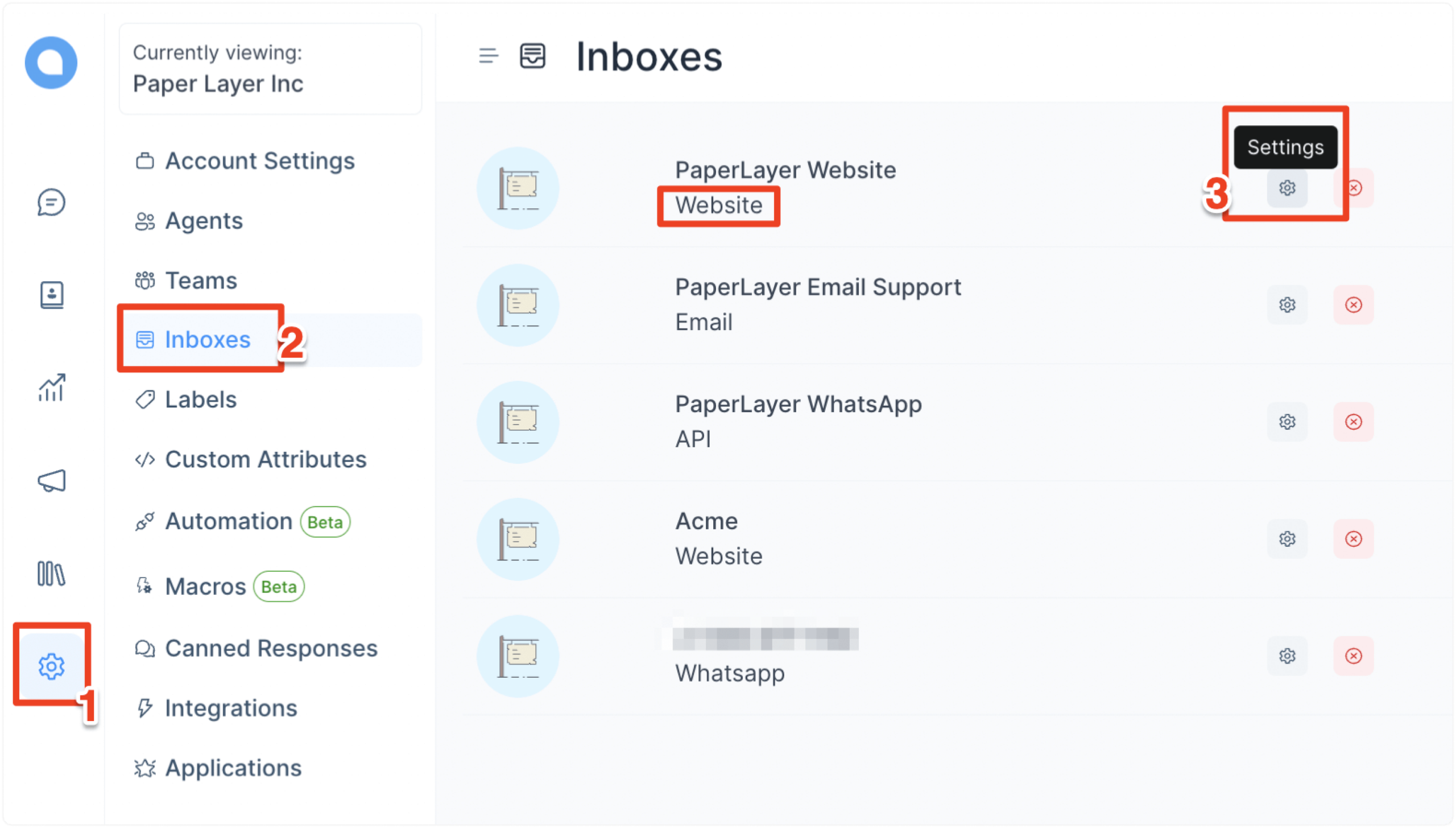The width and height of the screenshot is (1456, 828).
Task: Click the Settings gear icon for PaperLayer Email Support
Action: [1287, 305]
